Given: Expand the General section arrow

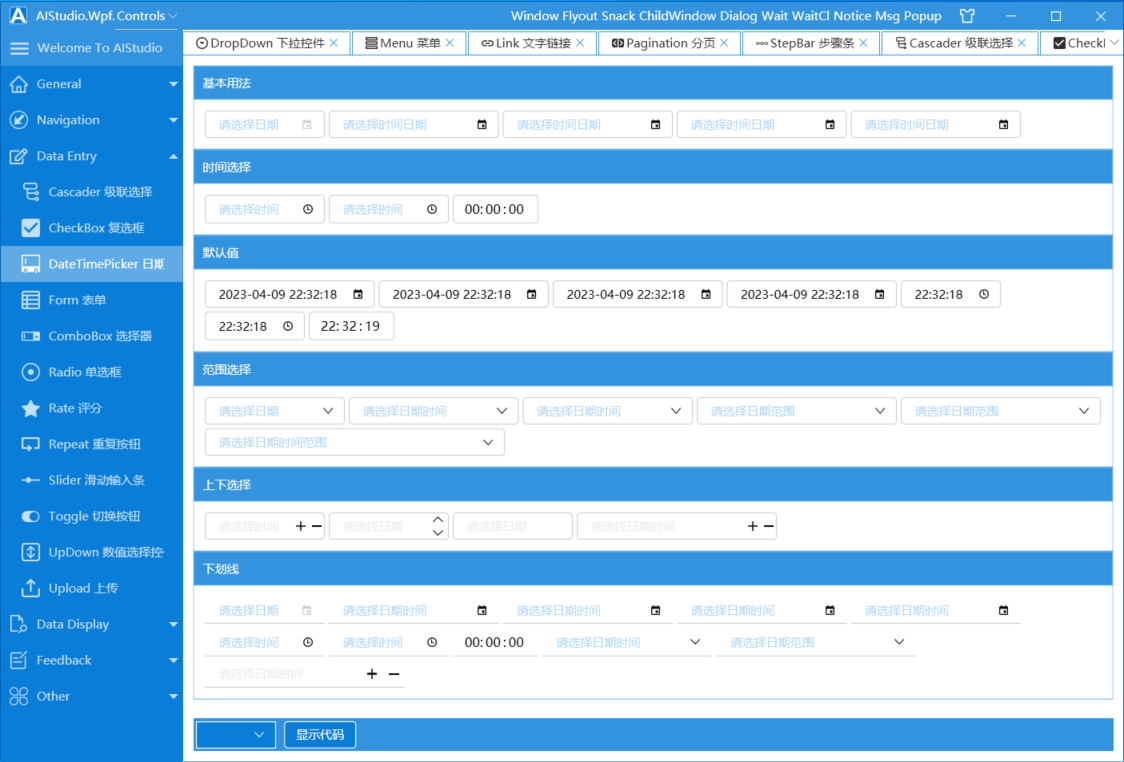Looking at the screenshot, I should [173, 84].
